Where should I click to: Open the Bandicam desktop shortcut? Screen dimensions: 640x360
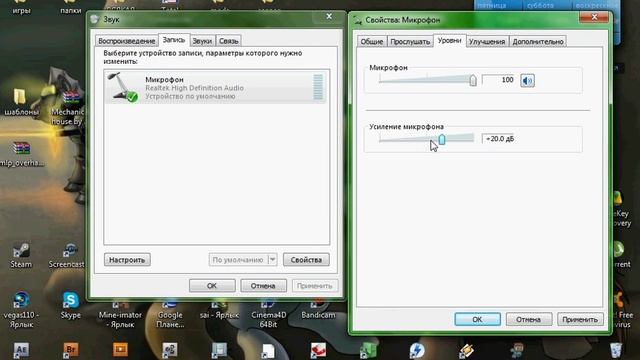point(318,304)
